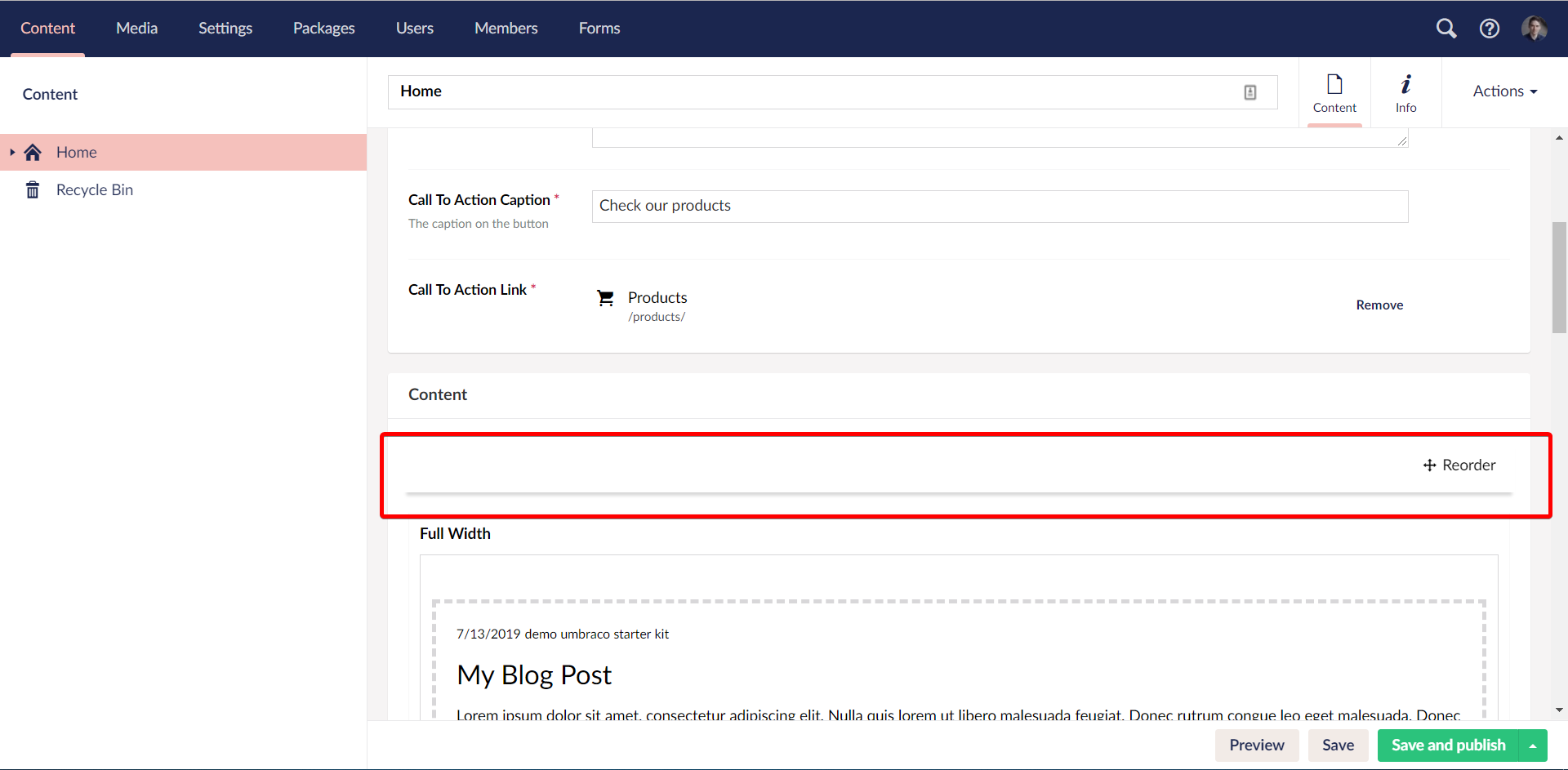Click the vertical scrollbar thumb
This screenshot has width=1568, height=770.
[1559, 278]
